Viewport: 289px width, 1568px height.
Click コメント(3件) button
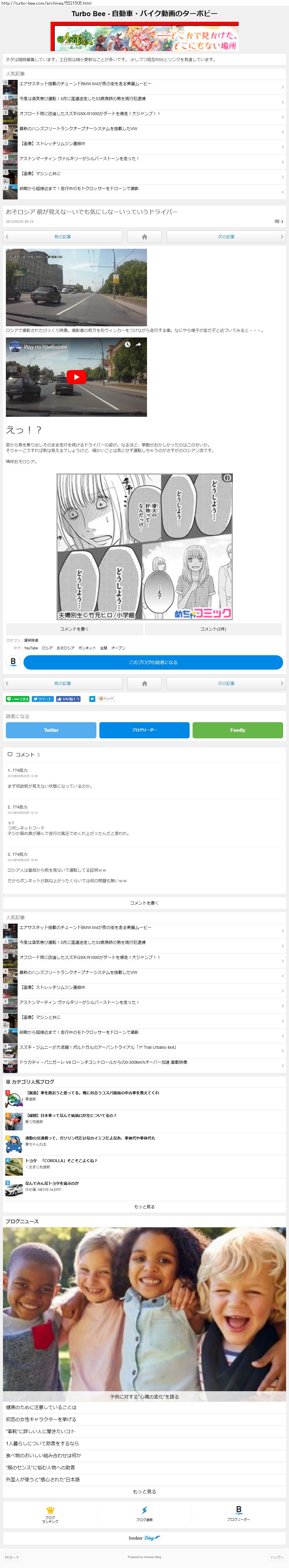[213, 629]
